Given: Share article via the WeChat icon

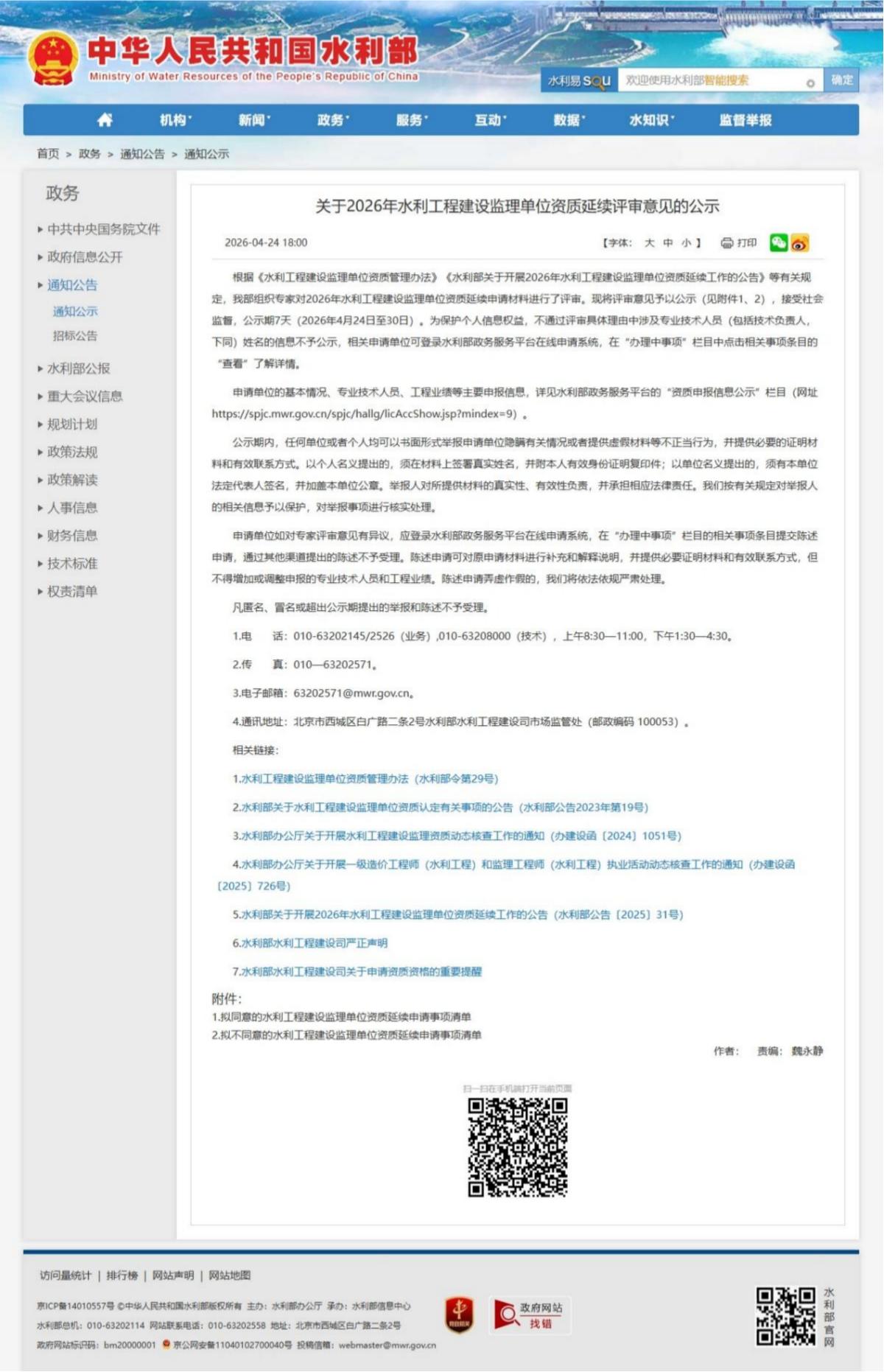Looking at the screenshot, I should 778,243.
